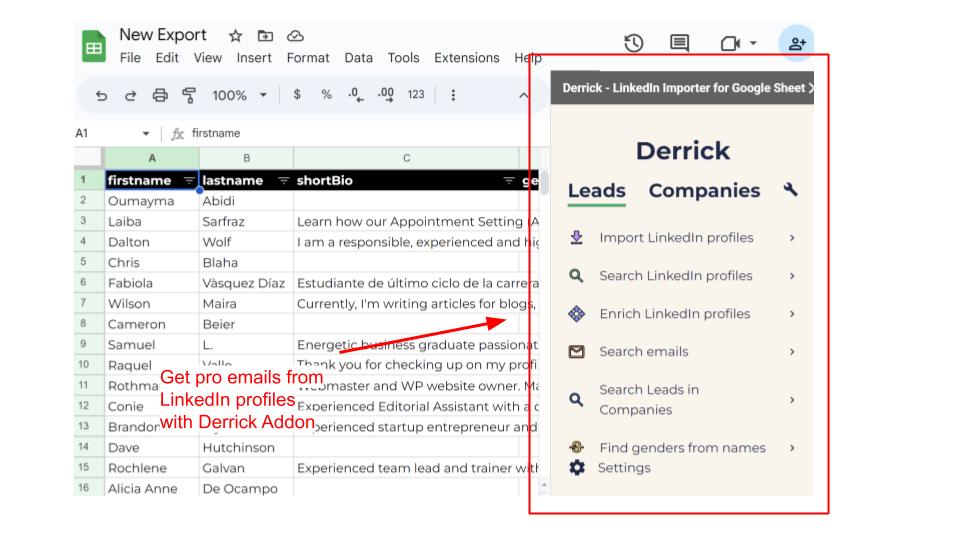Click the redo arrow in toolbar
This screenshot has width=960, height=540.
pyautogui.click(x=130, y=95)
